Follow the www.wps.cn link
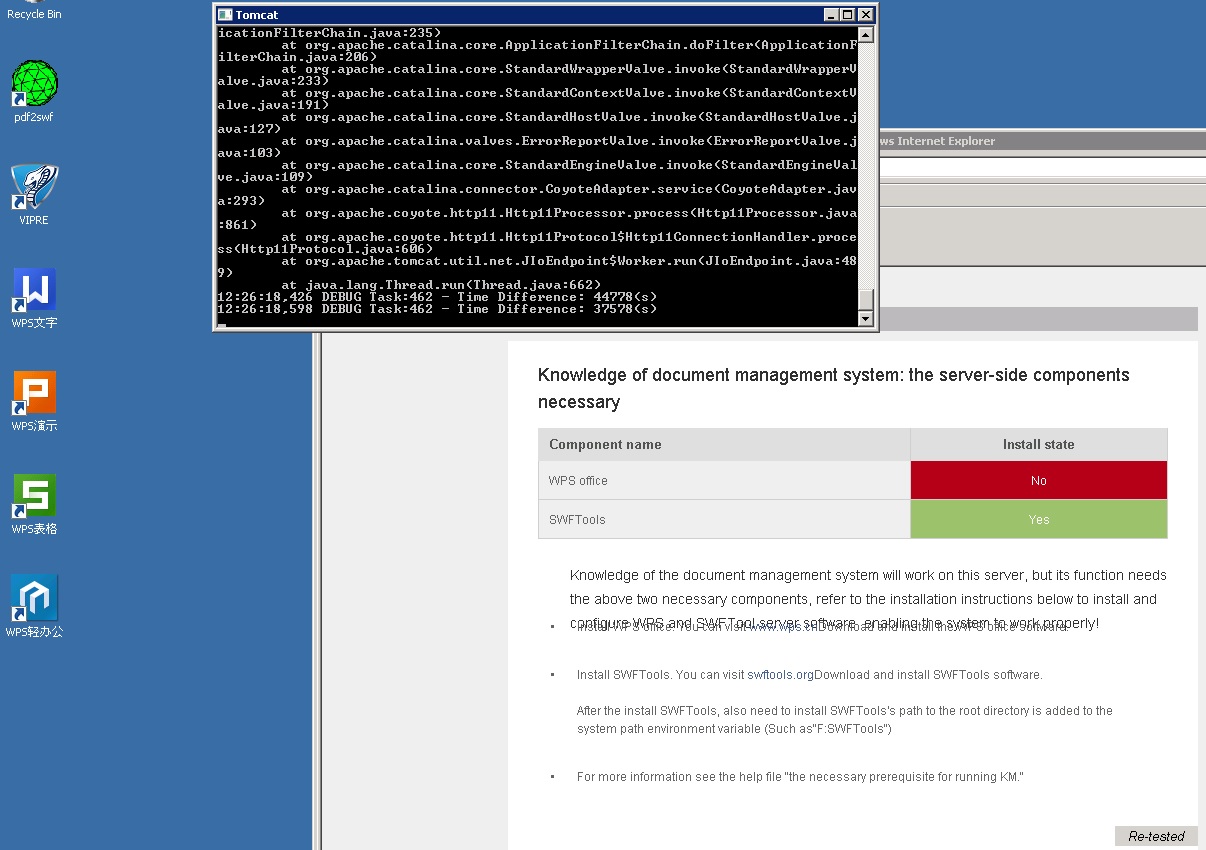1206x850 pixels. pyautogui.click(x=782, y=627)
